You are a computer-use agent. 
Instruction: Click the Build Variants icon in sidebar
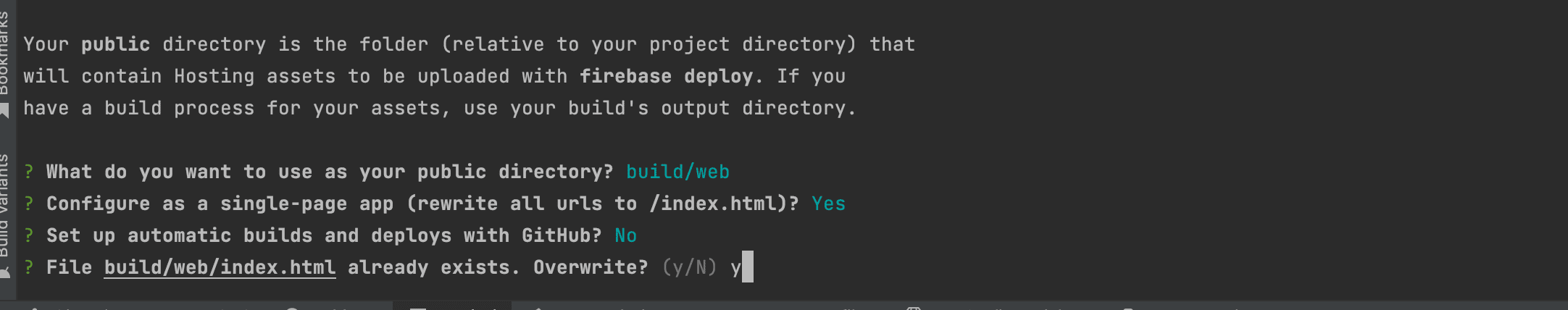4,272
